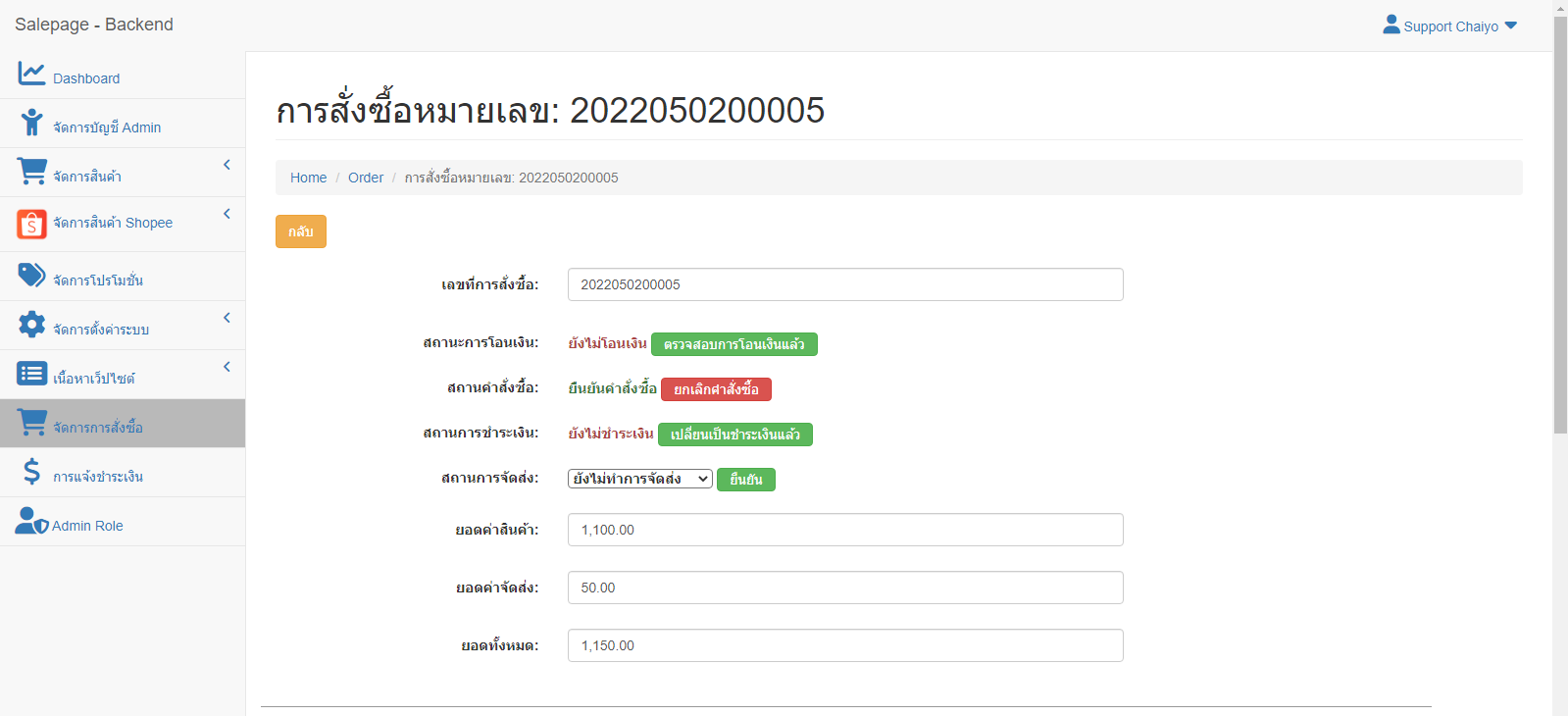Image resolution: width=1568 pixels, height=716 pixels.
Task: Open the Support Chaiyo user menu
Action: 1449,26
